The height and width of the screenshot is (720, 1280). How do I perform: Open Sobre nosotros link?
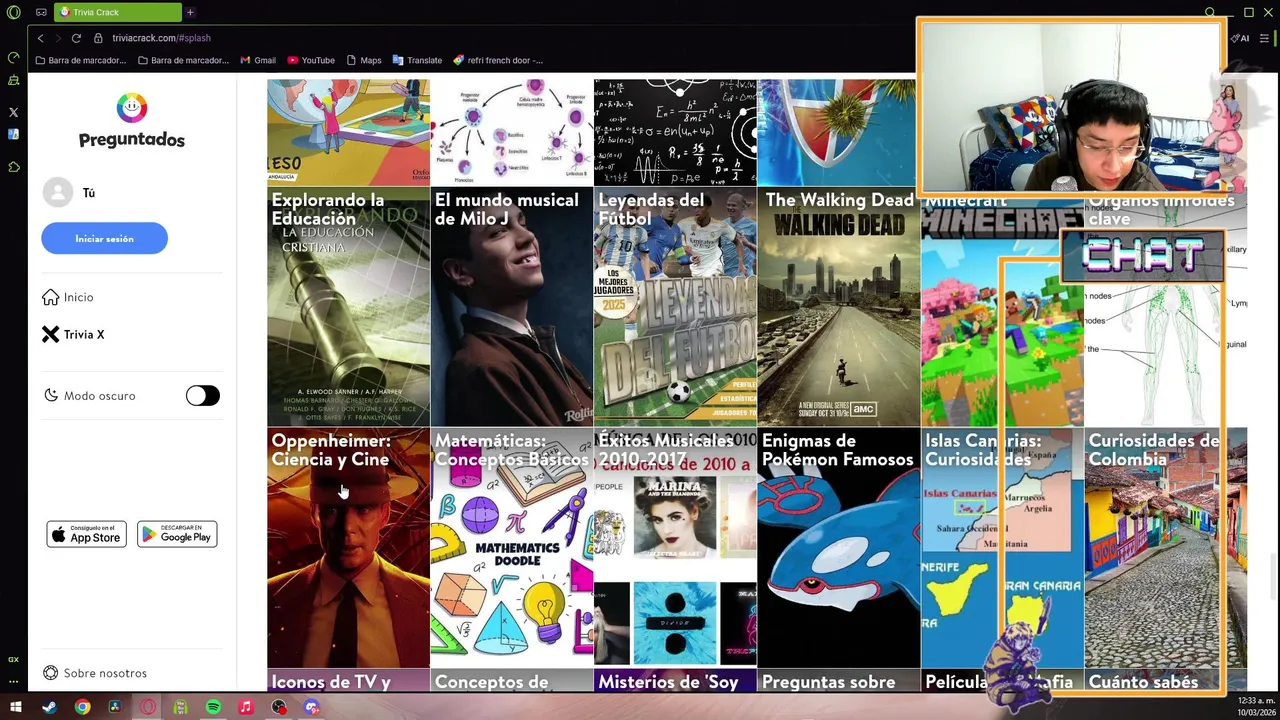click(95, 673)
